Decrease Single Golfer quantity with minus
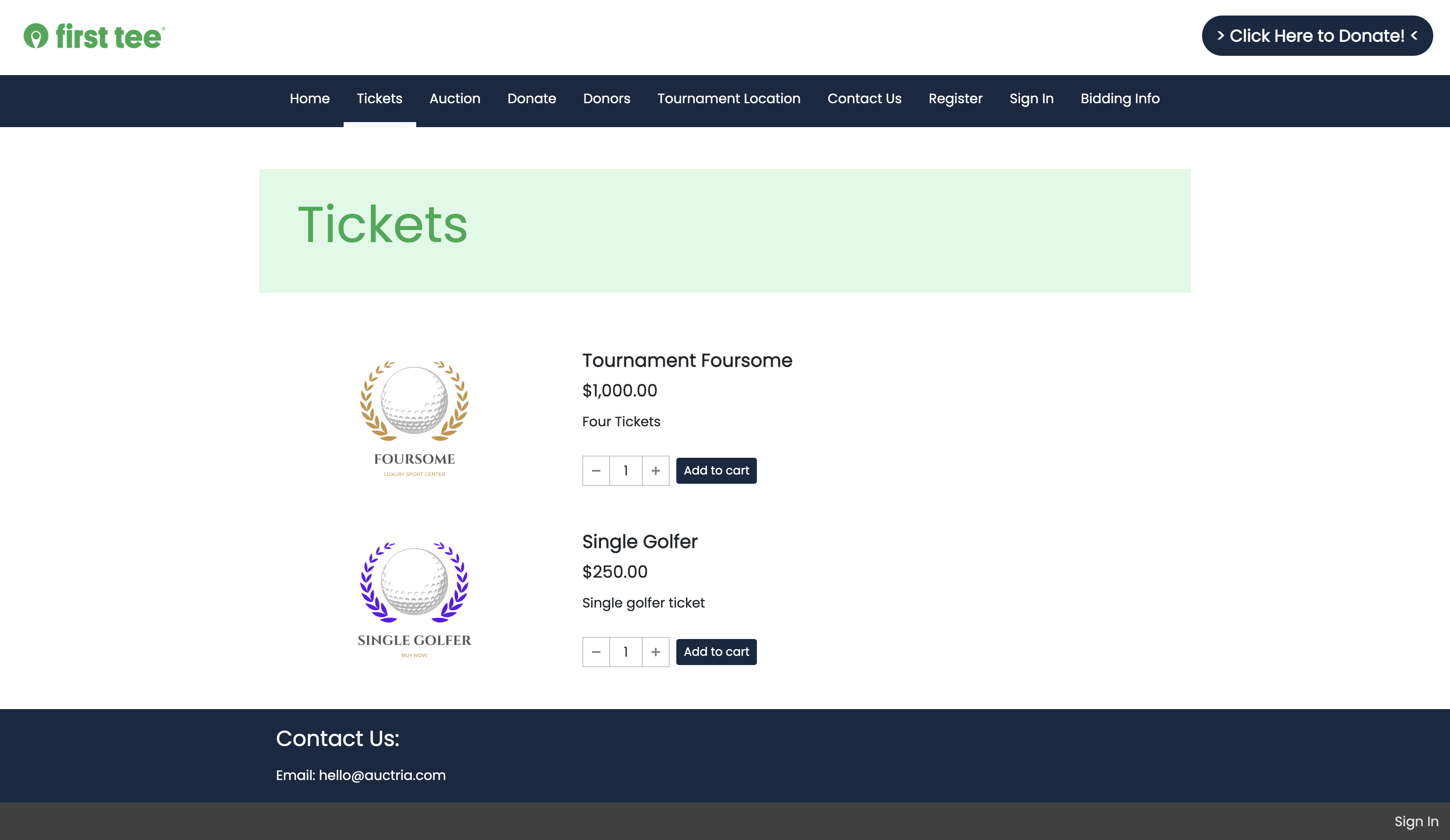This screenshot has width=1450, height=840. [x=596, y=652]
